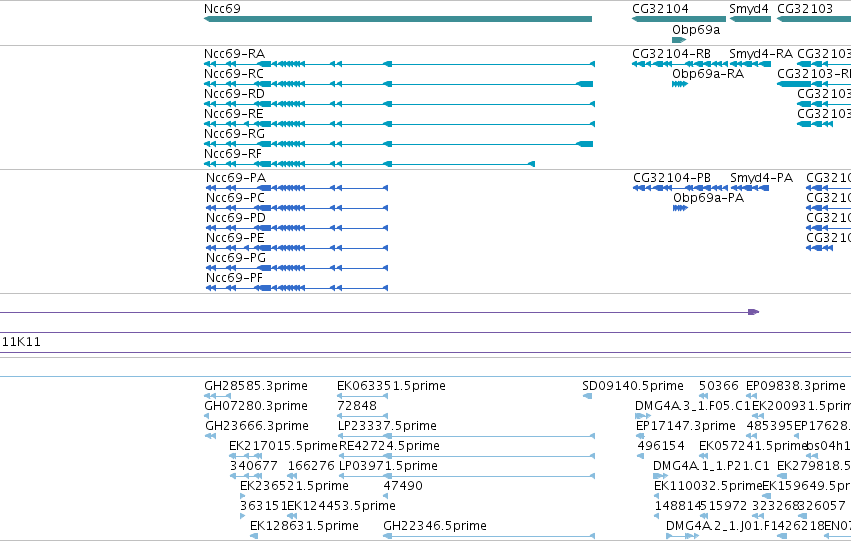The height and width of the screenshot is (541, 851).
Task: Select EST label GH07280.3prime
Action: 256,406
